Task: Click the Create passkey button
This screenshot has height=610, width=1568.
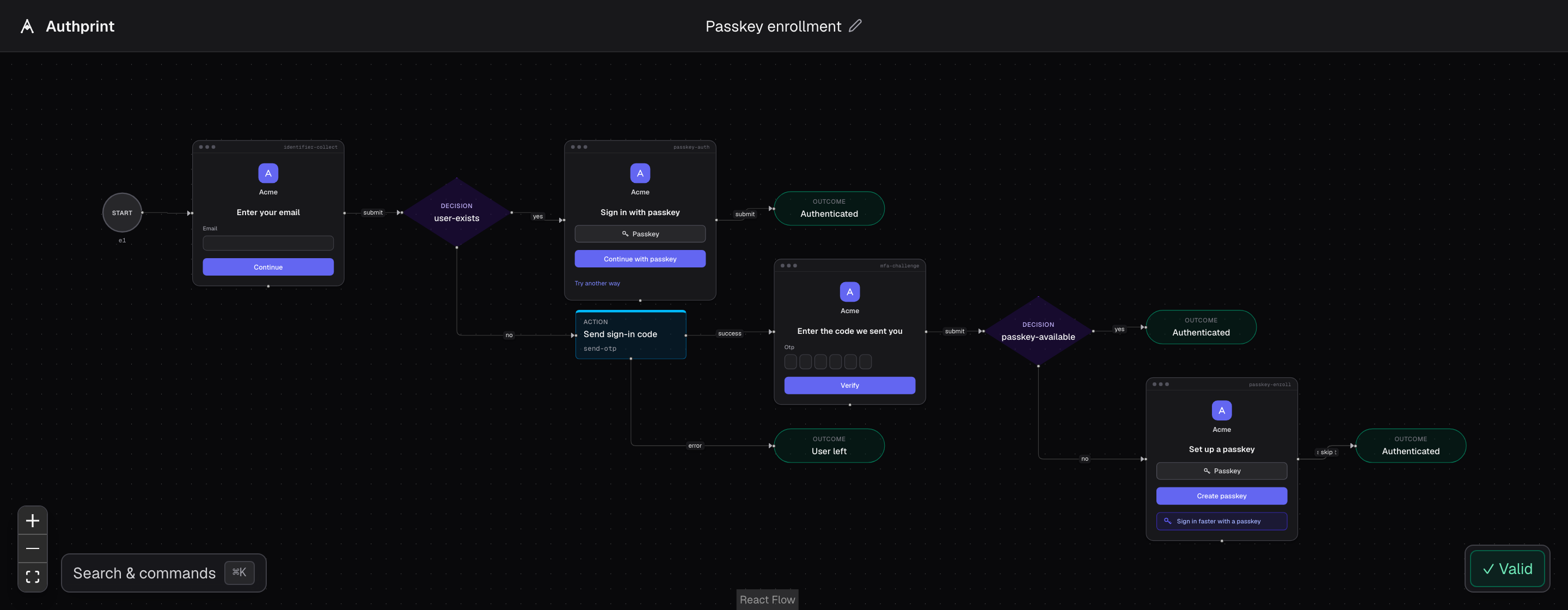Action: tap(1222, 496)
